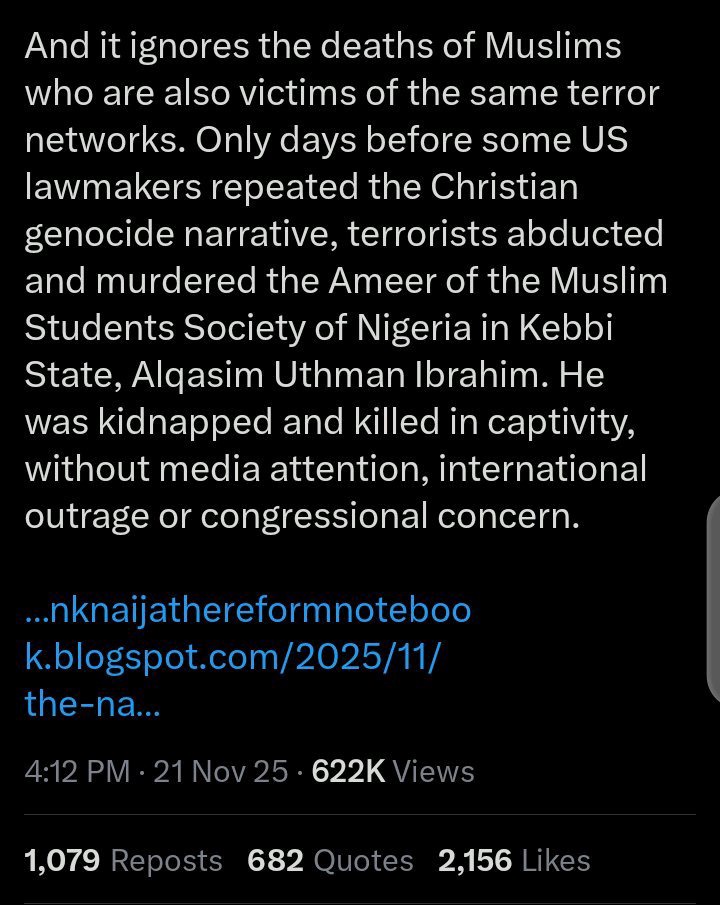Viewport: 720px width, 905px height.
Task: Open the blogspot.com link in the tweet
Action: pyautogui.click(x=232, y=658)
